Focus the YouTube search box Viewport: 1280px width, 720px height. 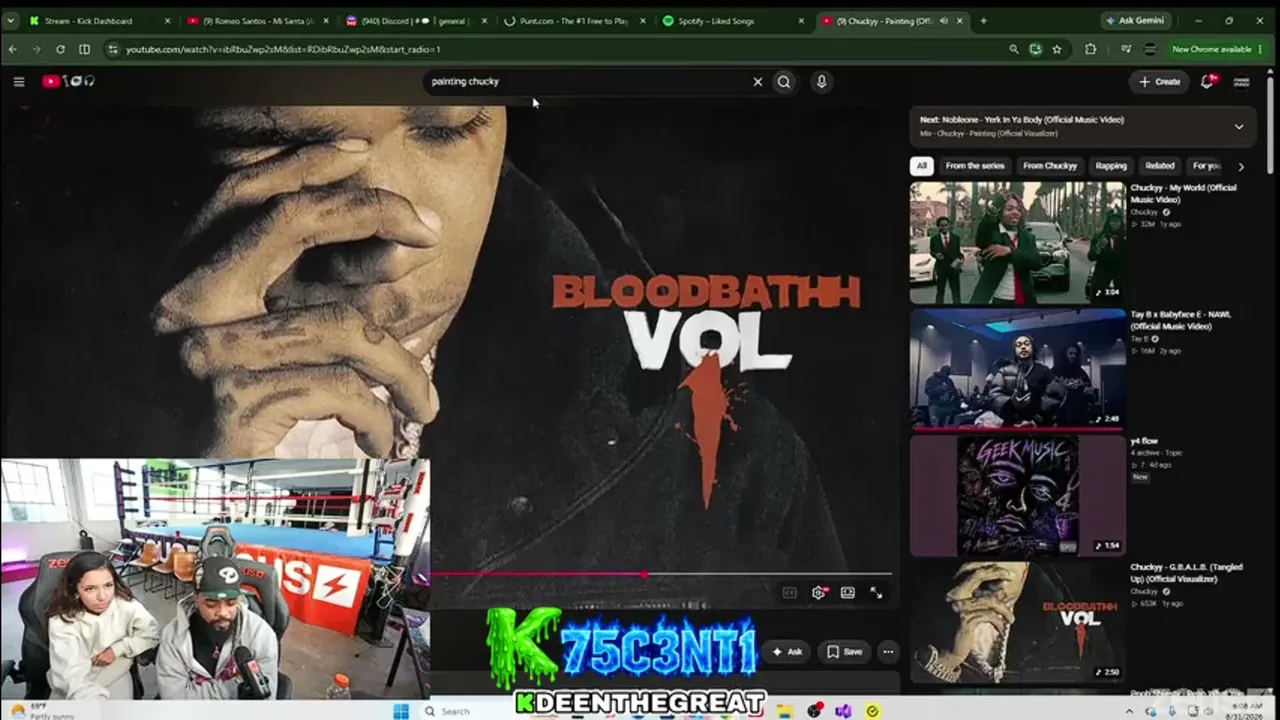point(586,82)
